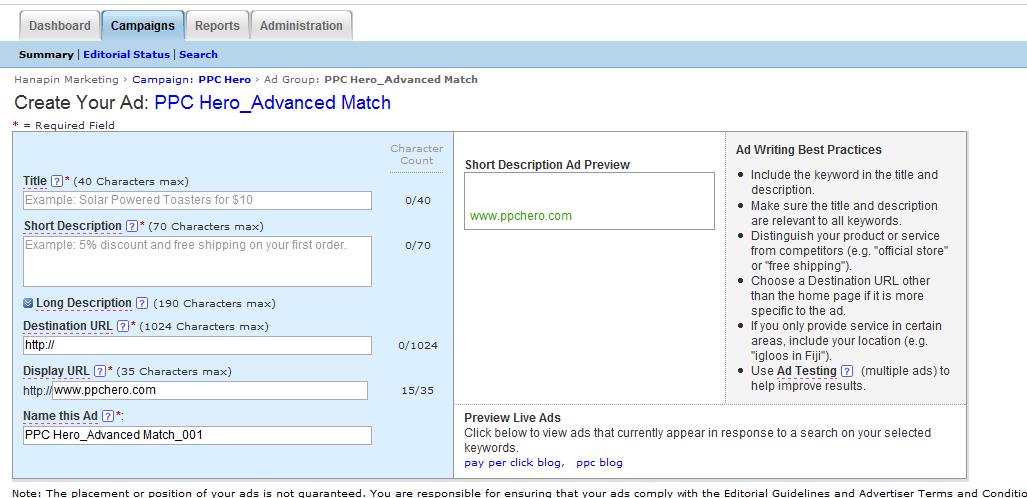Open help icon next to Display URL
Image resolution: width=1027 pixels, height=498 pixels.
100,371
